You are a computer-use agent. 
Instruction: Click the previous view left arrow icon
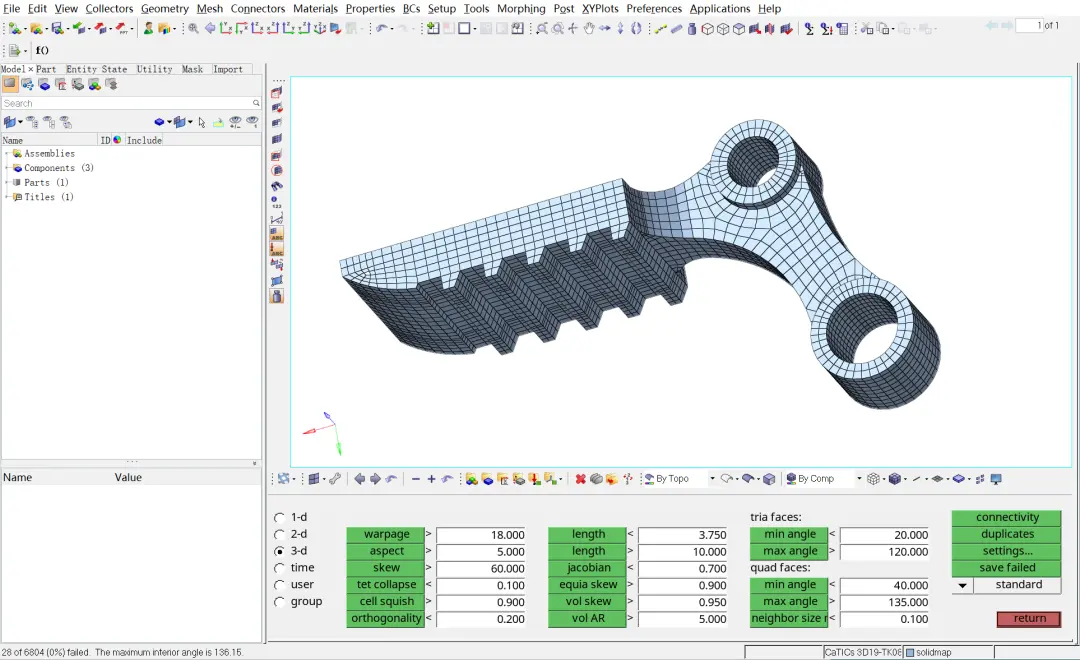(360, 479)
